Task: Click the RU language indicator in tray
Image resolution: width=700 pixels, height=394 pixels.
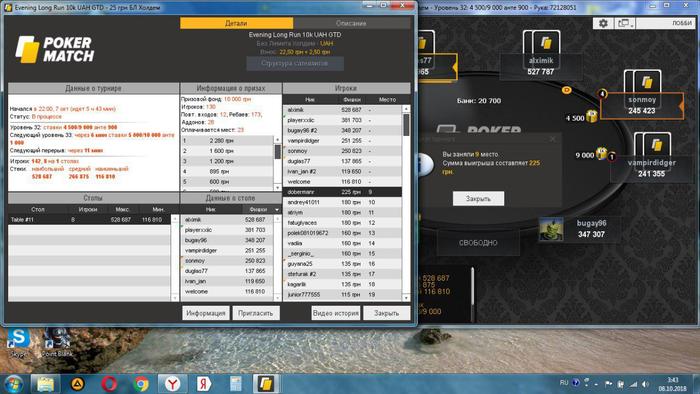Action: click(x=564, y=383)
